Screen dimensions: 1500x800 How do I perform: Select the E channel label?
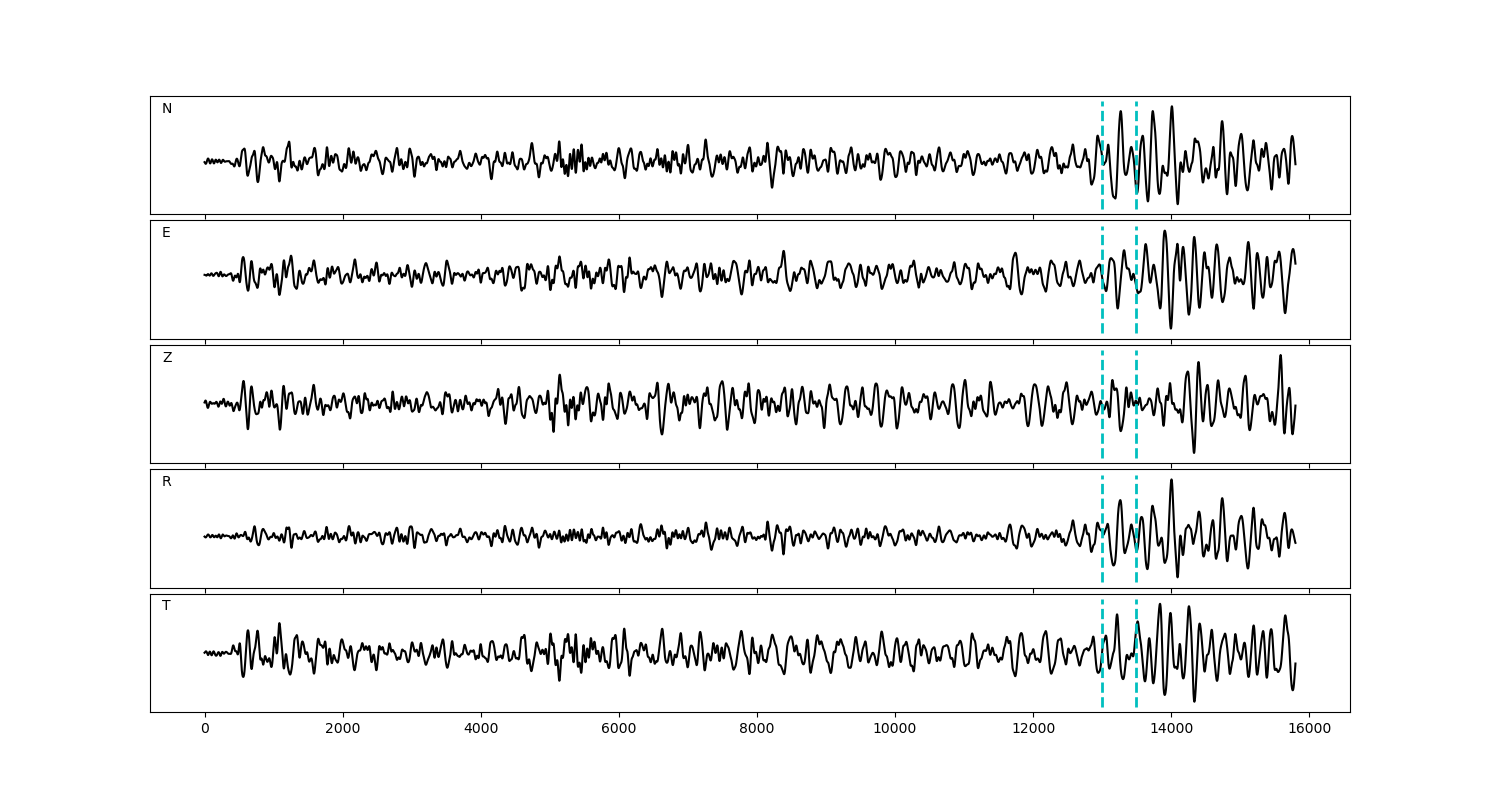(x=166, y=233)
